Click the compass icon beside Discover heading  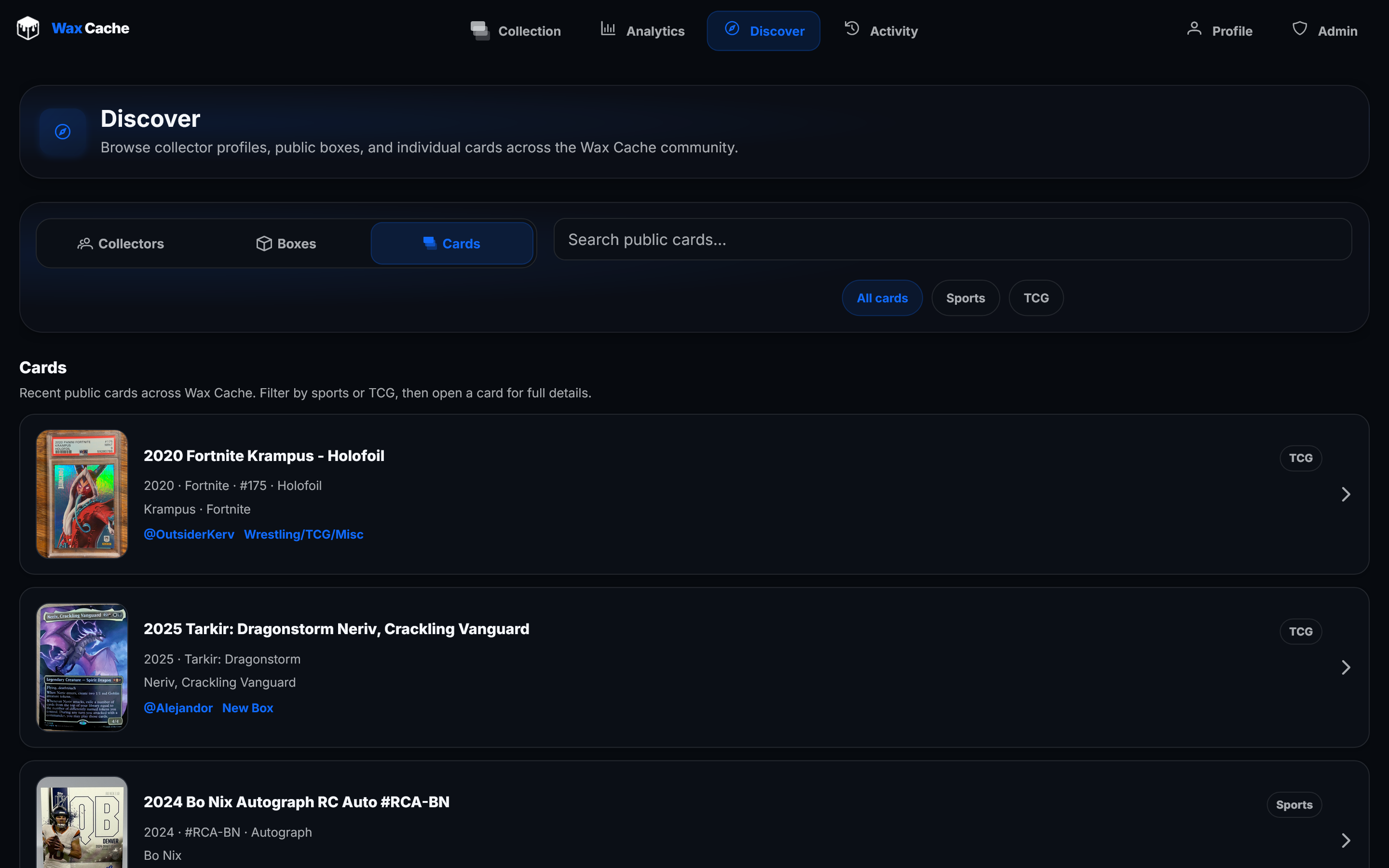pyautogui.click(x=63, y=132)
